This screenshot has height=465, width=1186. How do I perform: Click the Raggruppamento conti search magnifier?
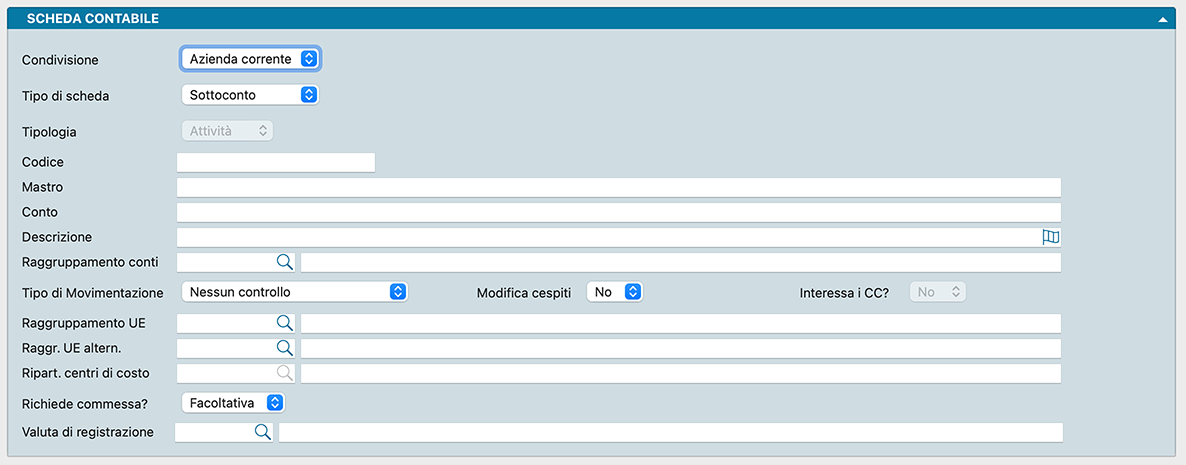click(284, 262)
